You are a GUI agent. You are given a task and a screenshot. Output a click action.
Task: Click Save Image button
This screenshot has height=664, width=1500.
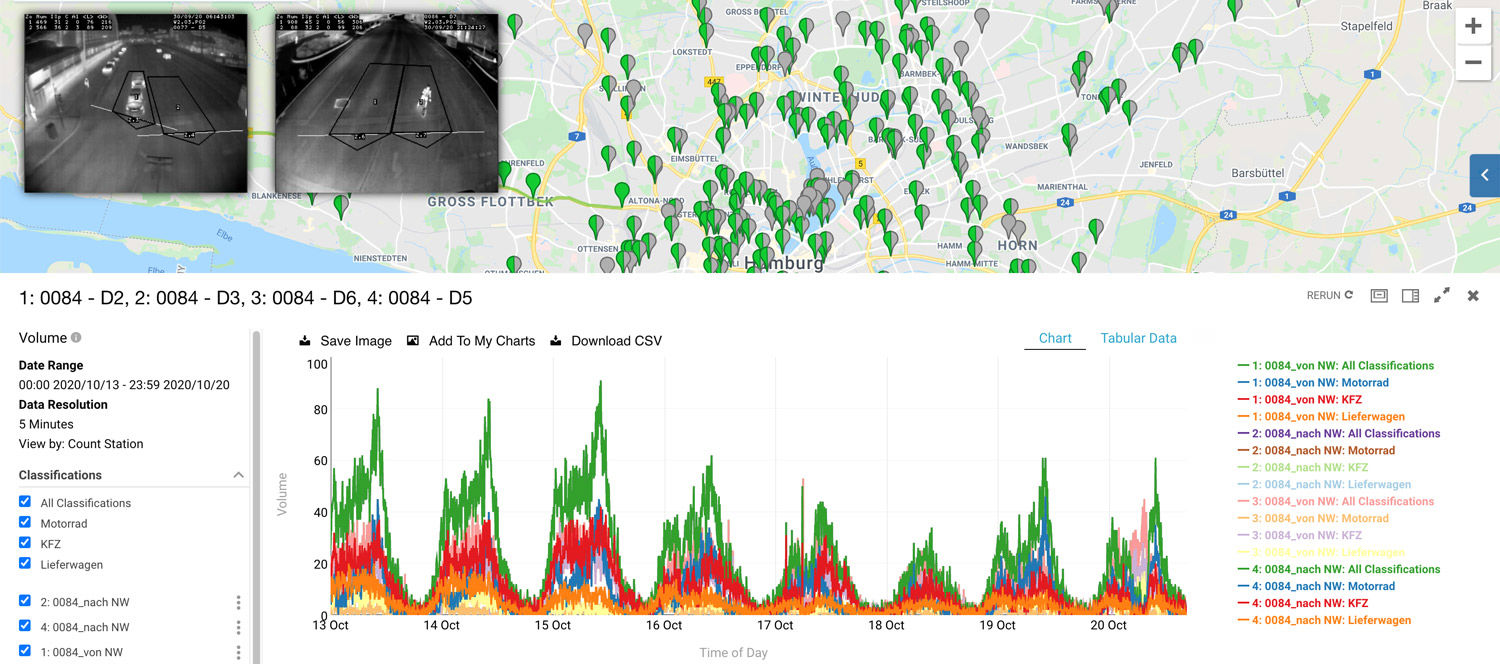(345, 341)
